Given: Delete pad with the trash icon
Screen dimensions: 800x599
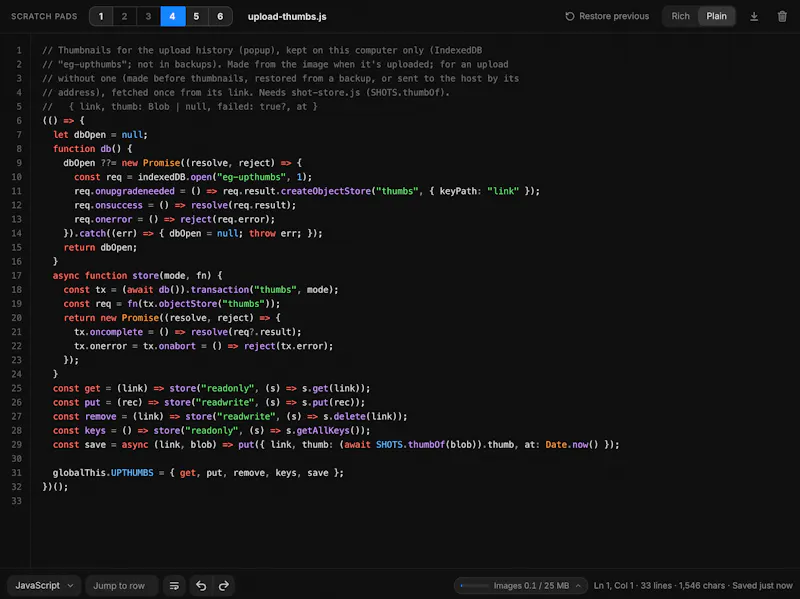Looking at the screenshot, I should pyautogui.click(x=782, y=16).
